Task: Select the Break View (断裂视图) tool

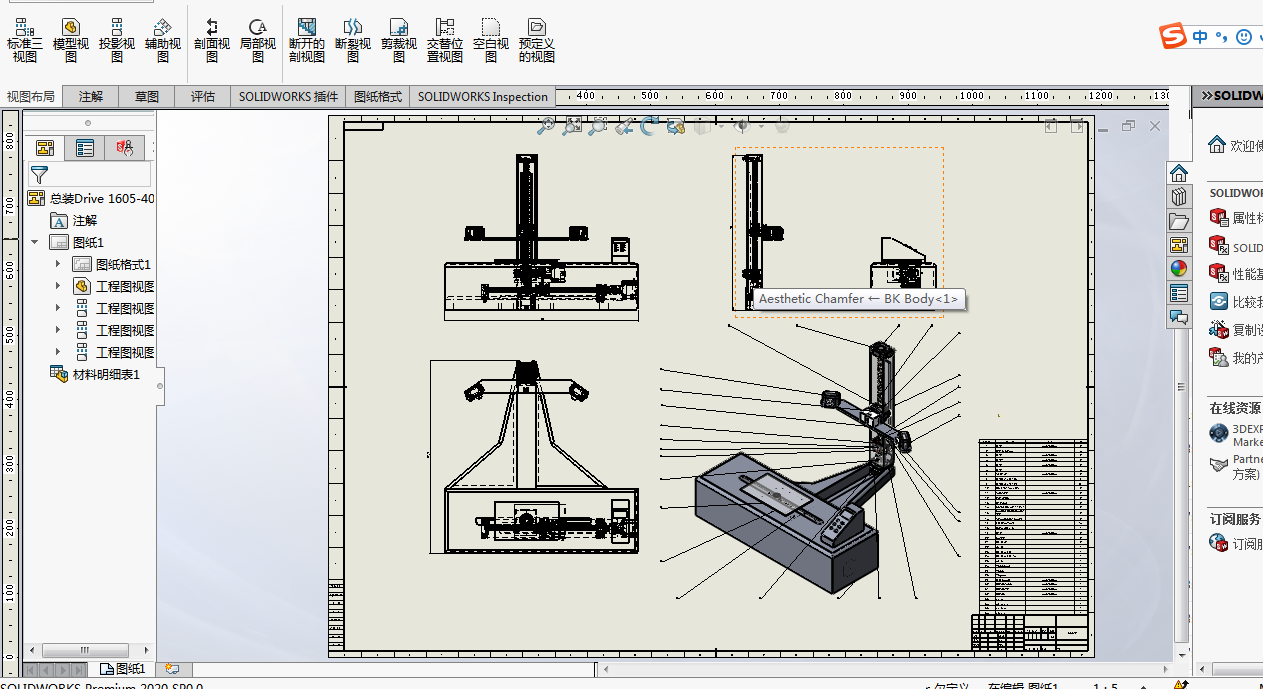Action: coord(353,40)
